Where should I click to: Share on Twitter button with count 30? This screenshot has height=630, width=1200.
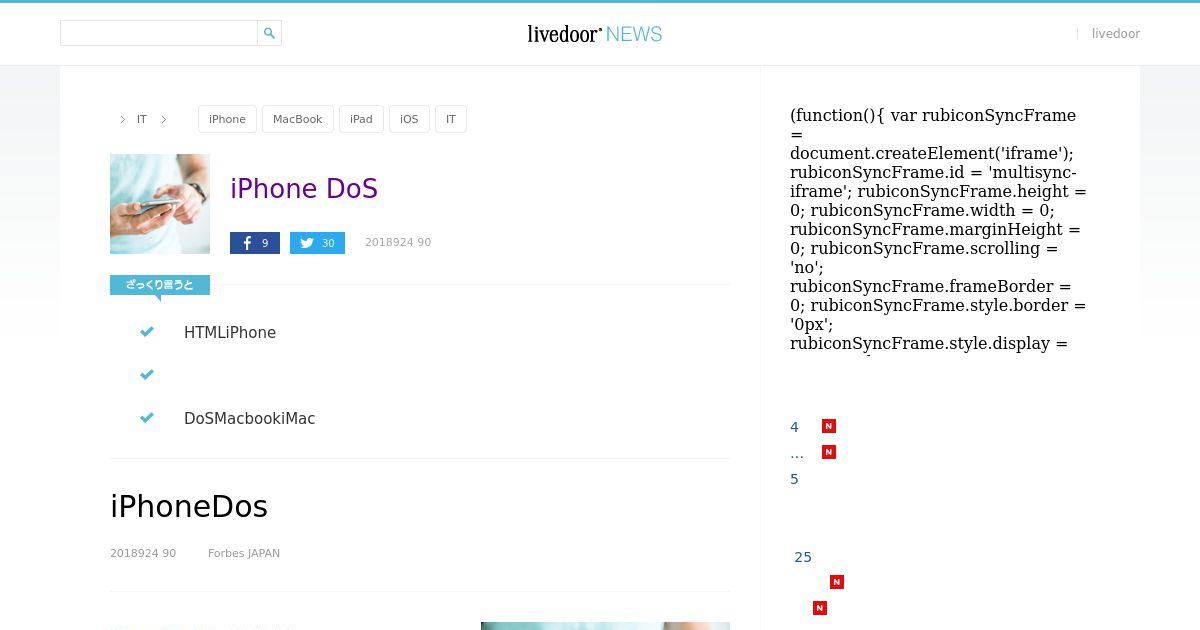click(317, 243)
